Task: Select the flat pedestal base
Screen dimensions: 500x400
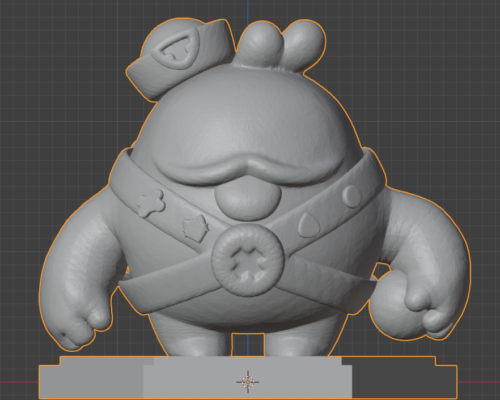Action: (248, 377)
